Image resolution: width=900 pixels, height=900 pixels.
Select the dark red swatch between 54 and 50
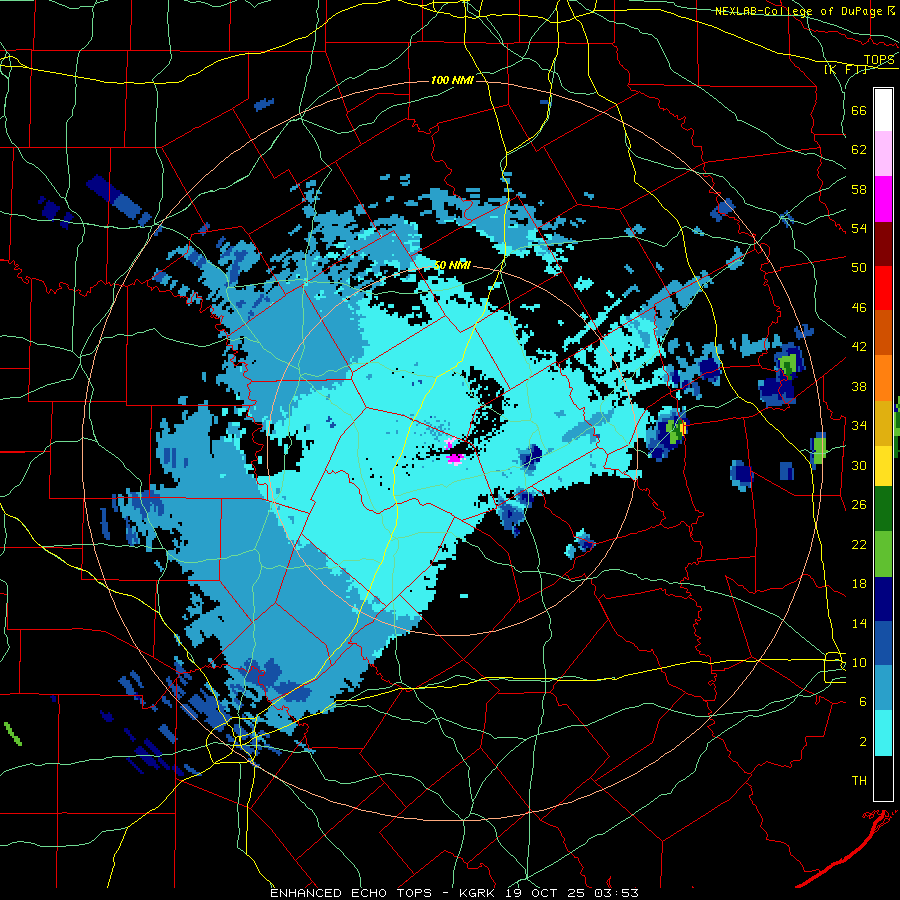[883, 243]
